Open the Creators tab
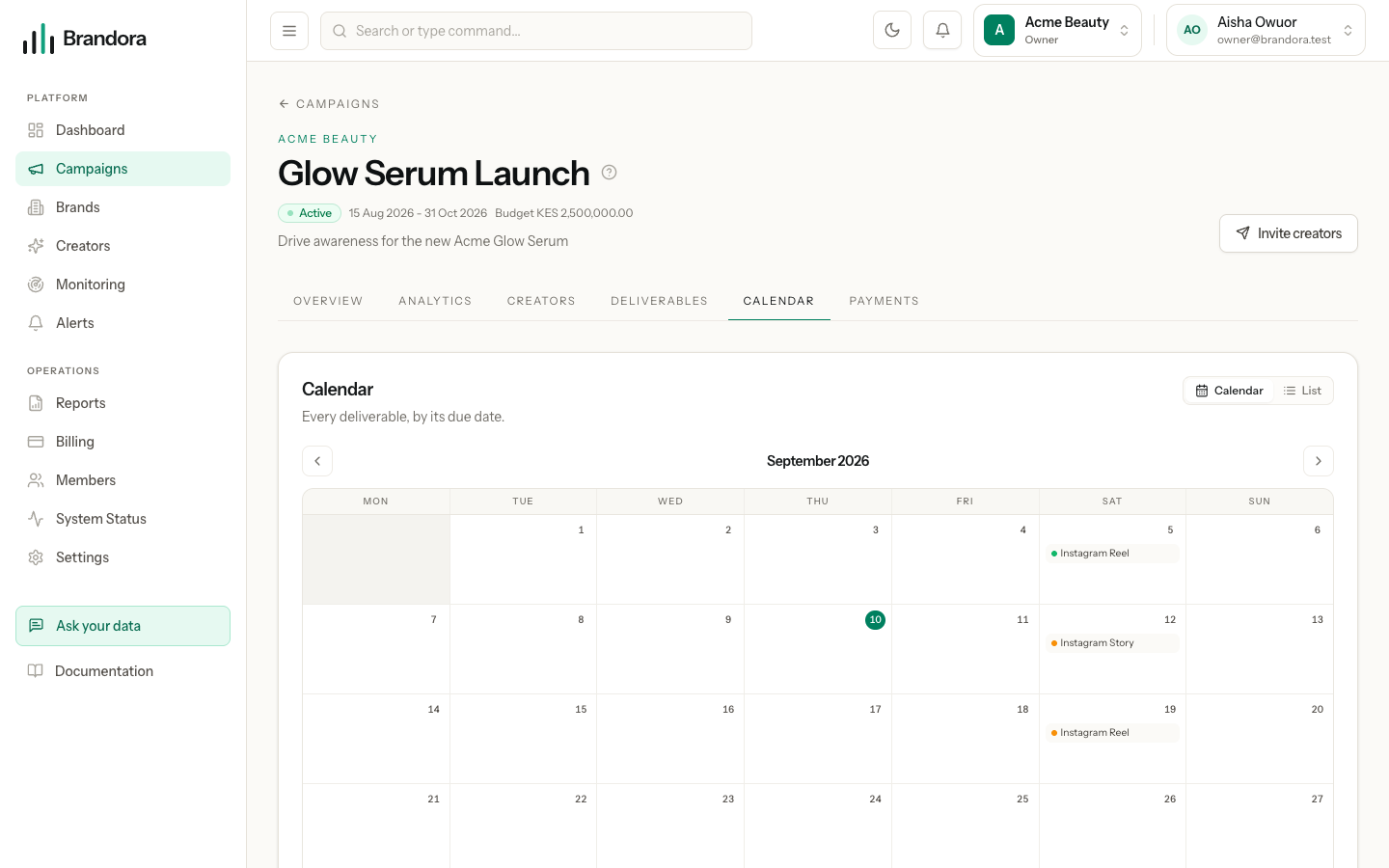 point(541,301)
